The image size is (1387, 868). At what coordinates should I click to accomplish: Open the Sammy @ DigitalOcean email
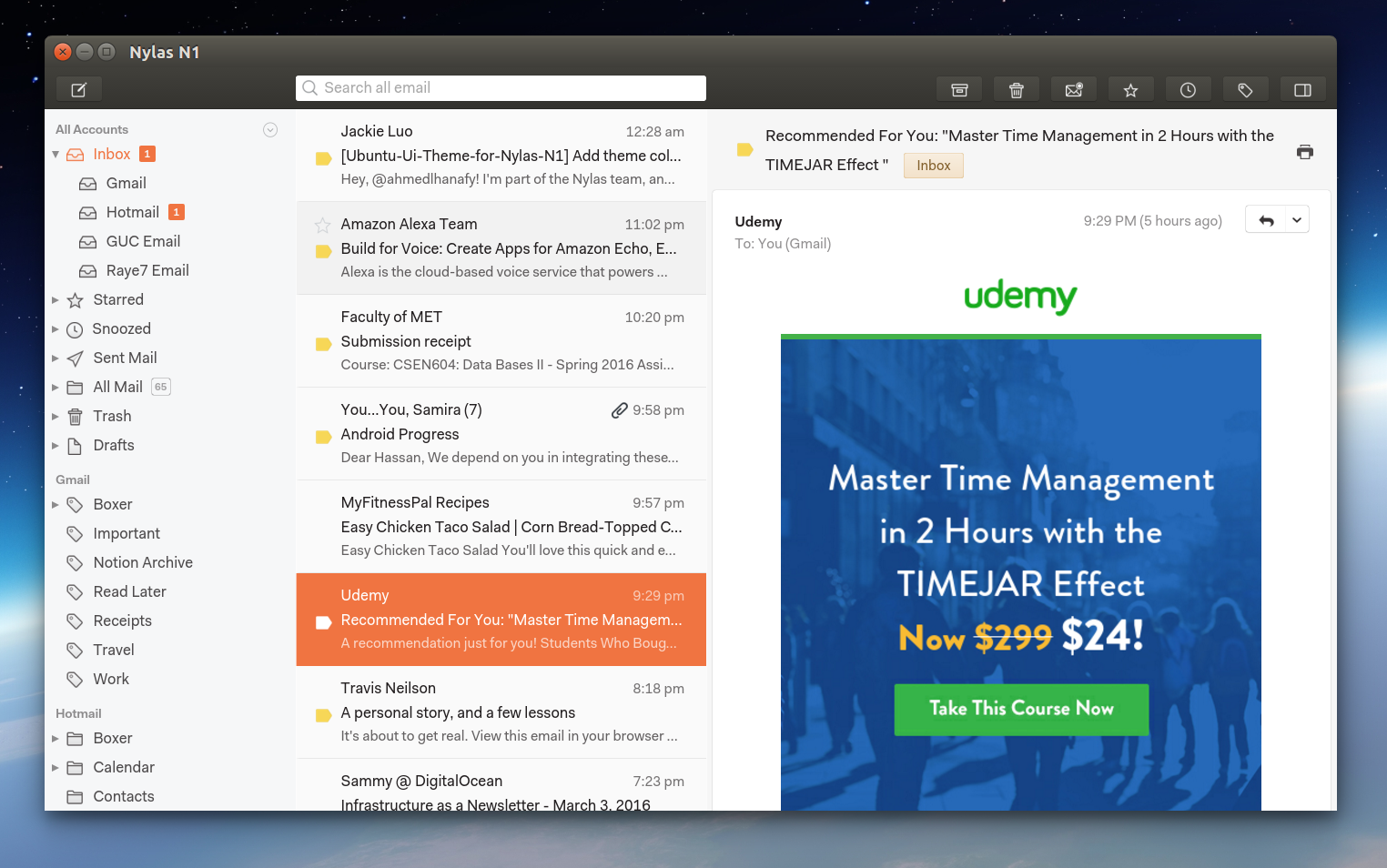[x=501, y=785]
